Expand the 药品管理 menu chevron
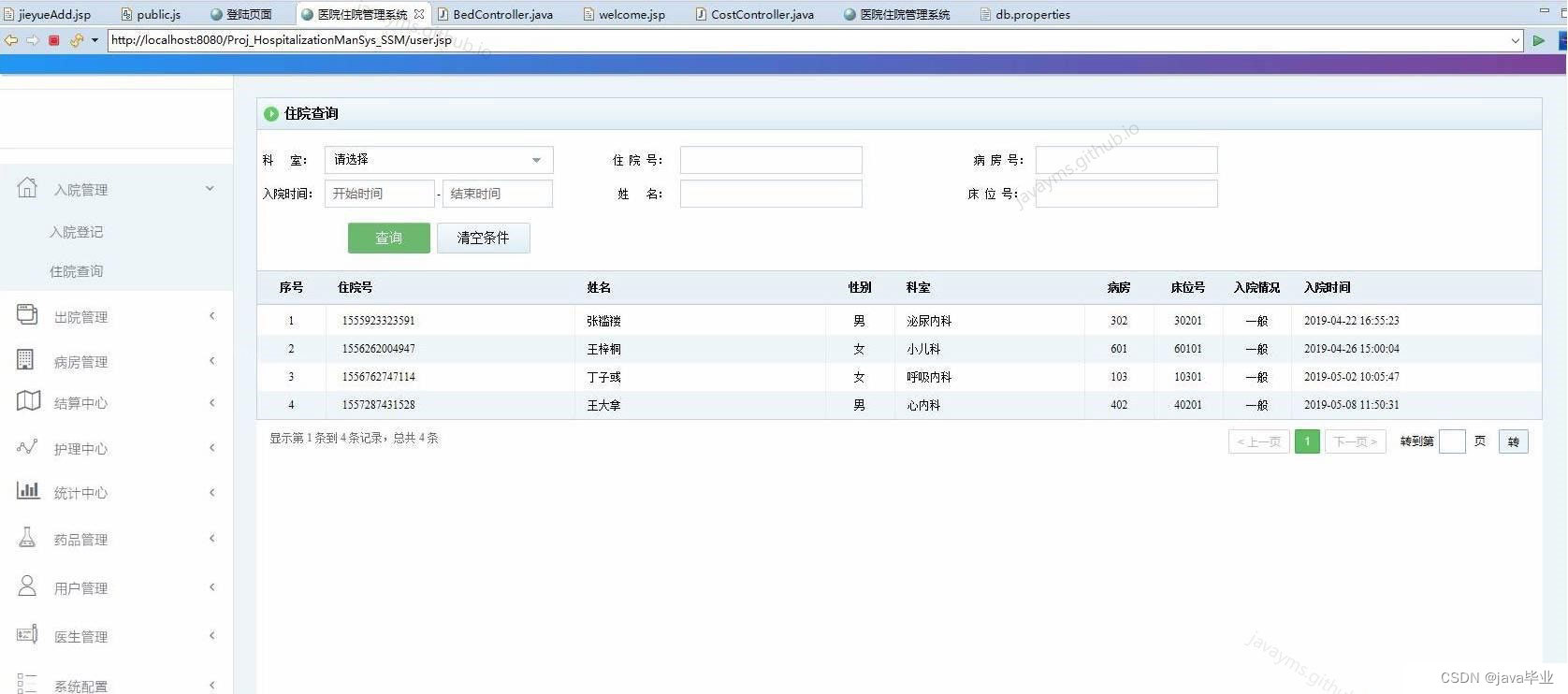Image resolution: width=1568 pixels, height=694 pixels. coord(212,539)
